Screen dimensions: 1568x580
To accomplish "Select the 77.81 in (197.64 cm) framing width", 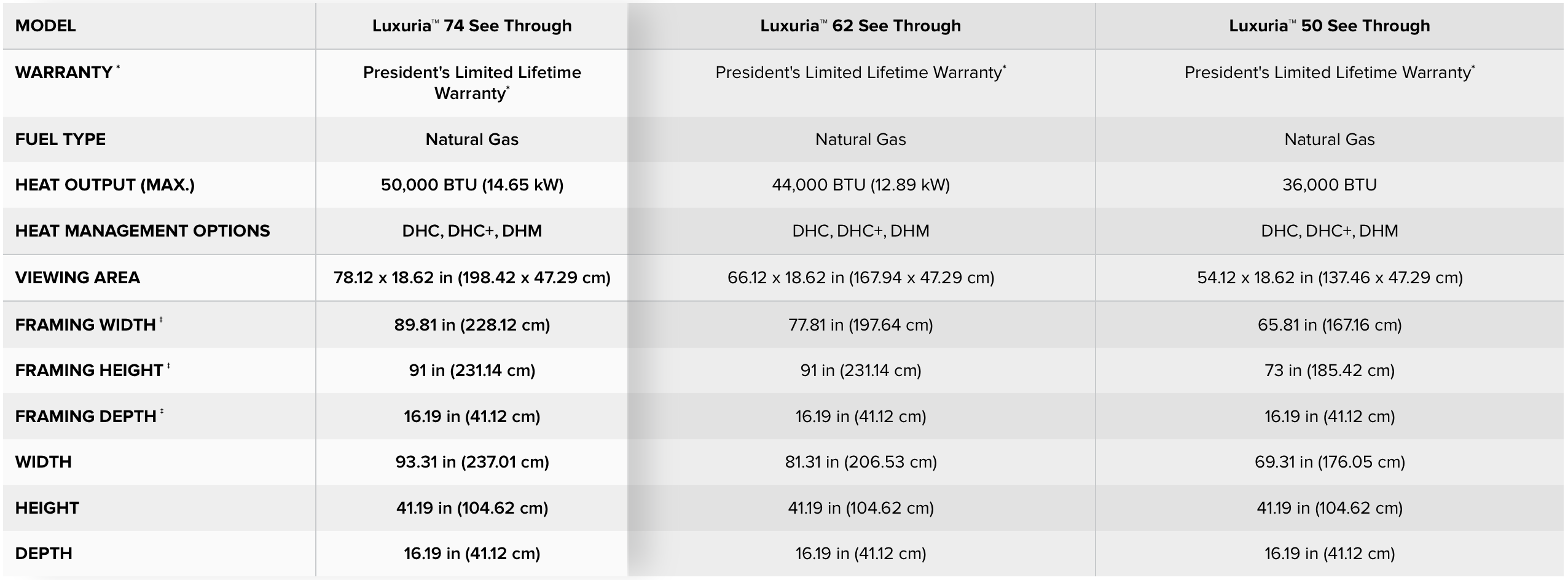I will pyautogui.click(x=860, y=324).
